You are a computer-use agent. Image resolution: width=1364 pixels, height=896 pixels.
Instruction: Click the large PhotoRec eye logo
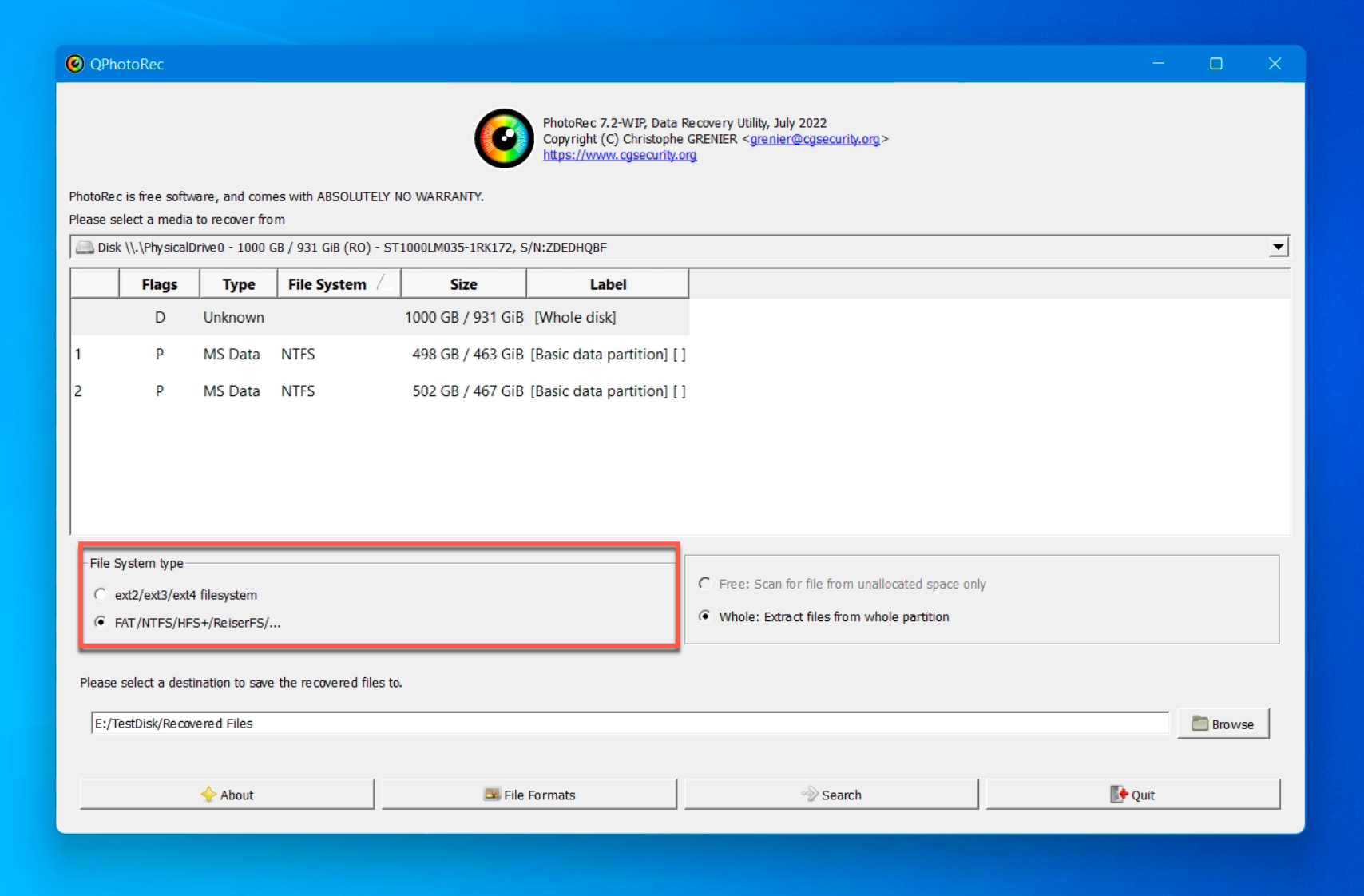point(504,138)
